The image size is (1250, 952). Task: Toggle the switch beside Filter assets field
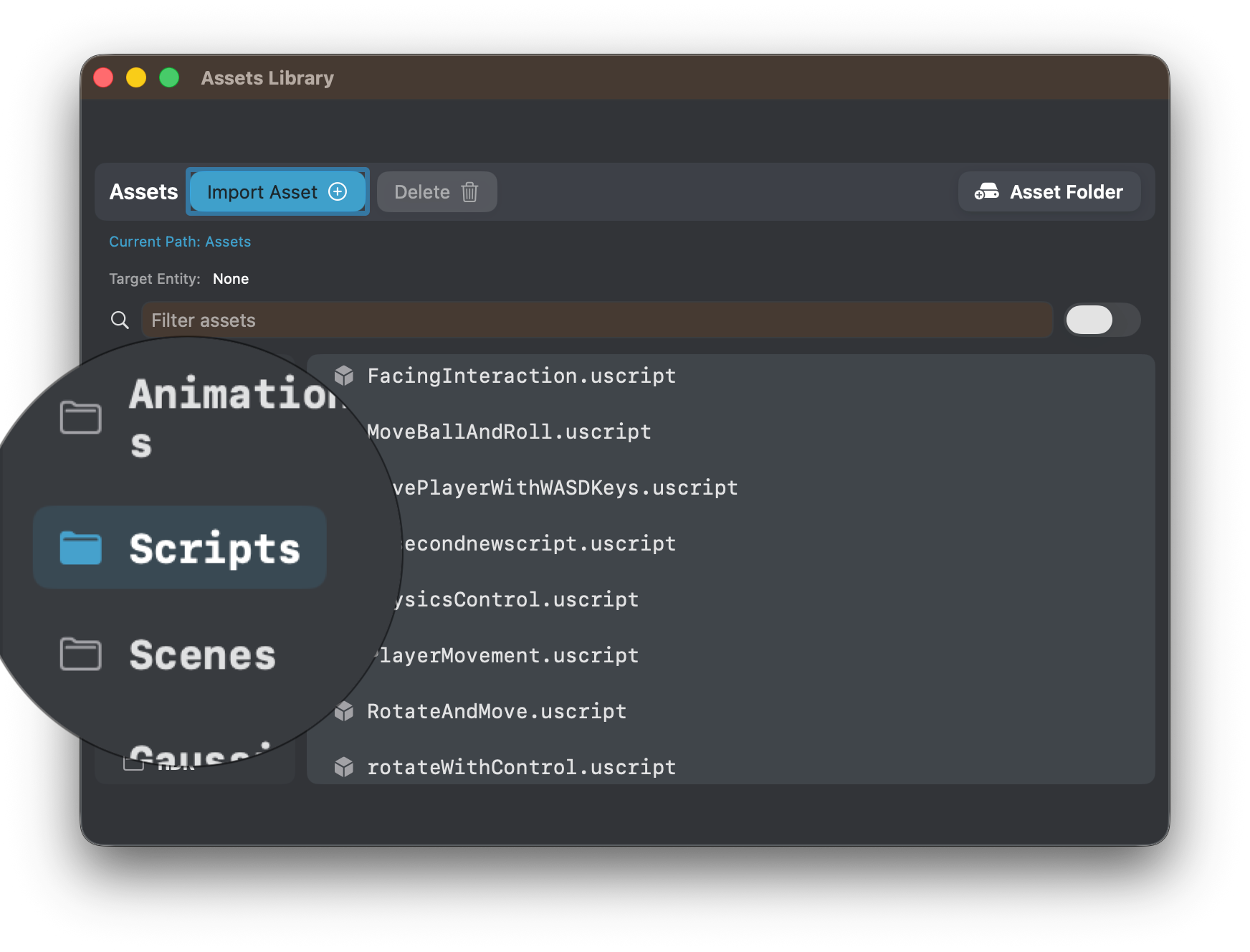(1102, 320)
